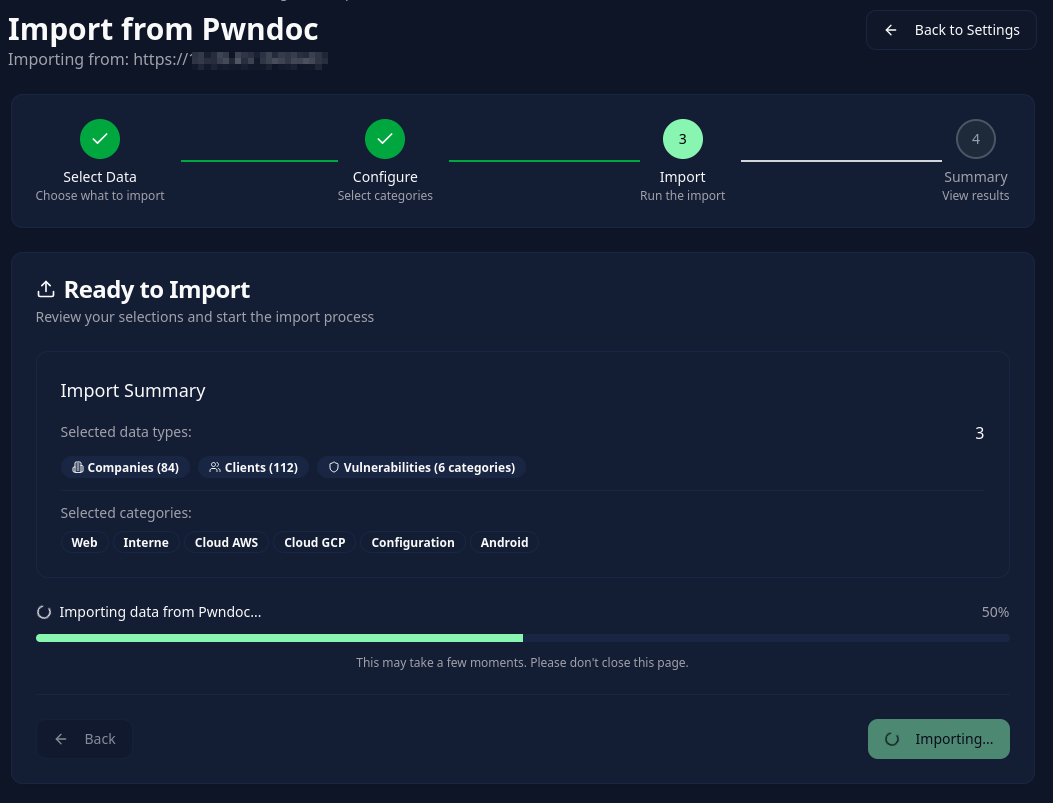Click the 'View results' step description

(x=976, y=196)
